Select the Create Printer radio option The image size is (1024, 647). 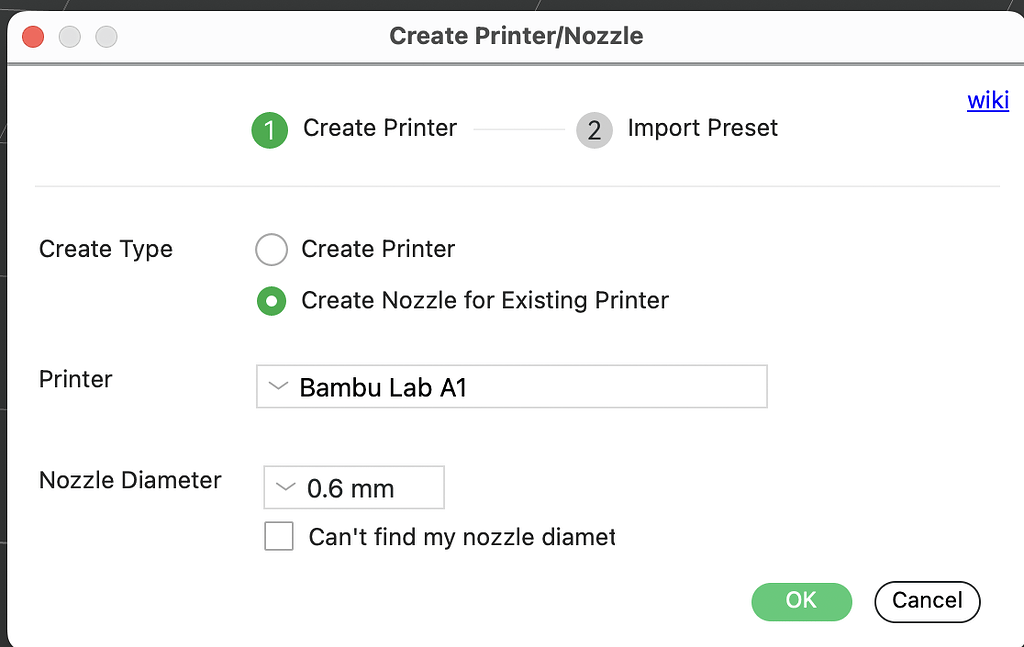pyautogui.click(x=272, y=249)
